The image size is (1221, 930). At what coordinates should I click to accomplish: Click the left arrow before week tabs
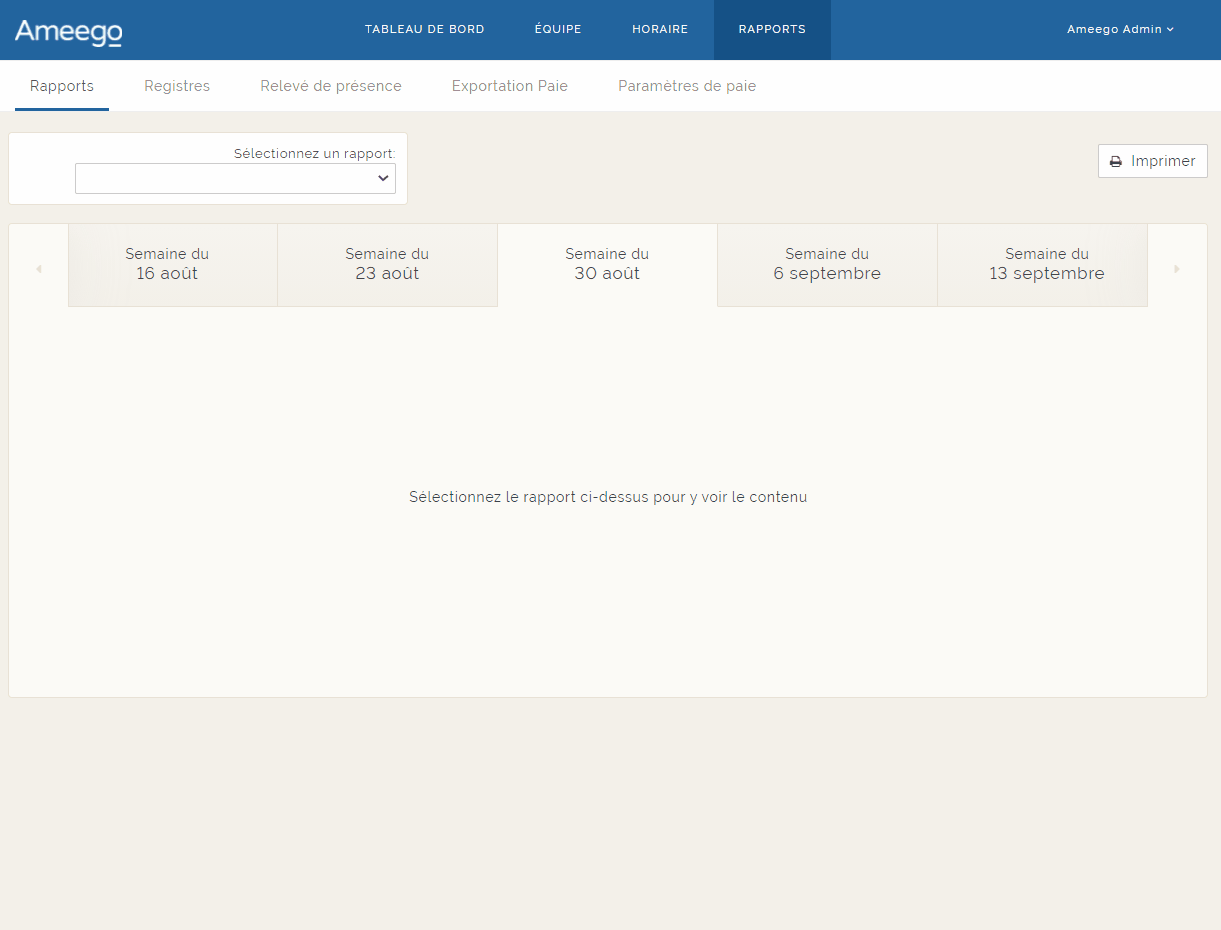pyautogui.click(x=39, y=268)
